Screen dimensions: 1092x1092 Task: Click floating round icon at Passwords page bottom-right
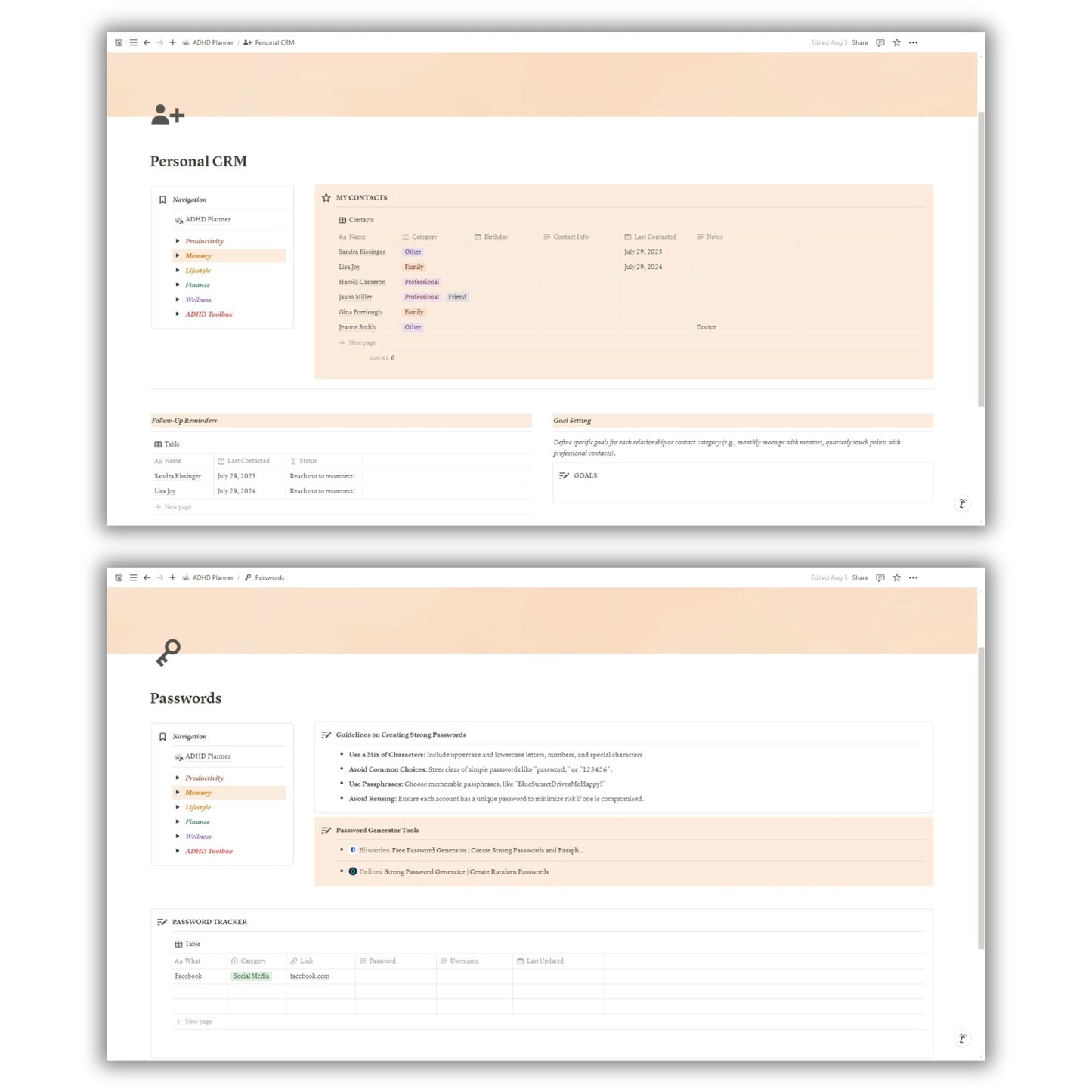pyautogui.click(x=962, y=1038)
